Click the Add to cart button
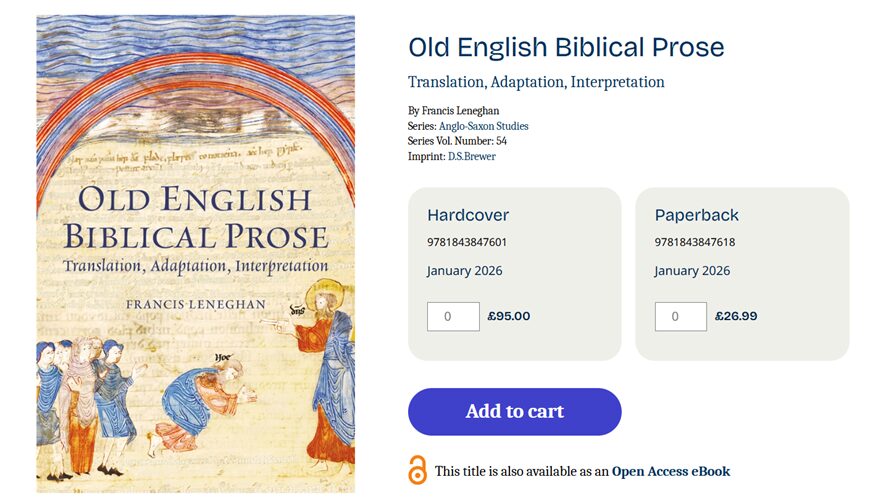 [514, 411]
